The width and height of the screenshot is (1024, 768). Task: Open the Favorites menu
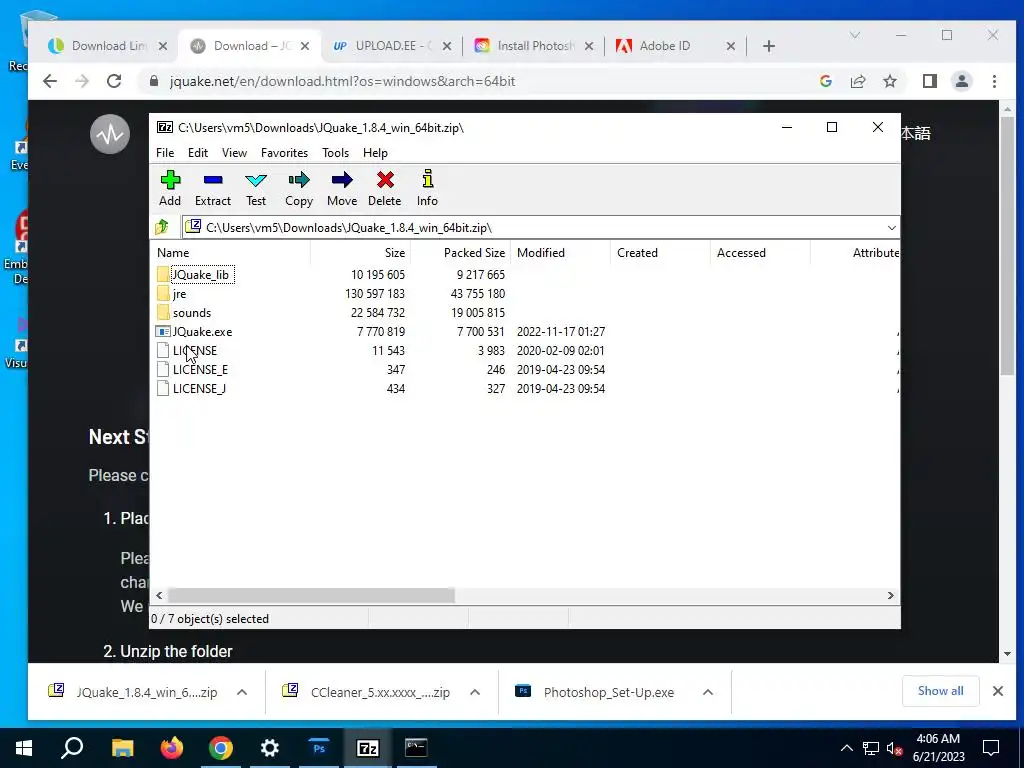pos(284,153)
